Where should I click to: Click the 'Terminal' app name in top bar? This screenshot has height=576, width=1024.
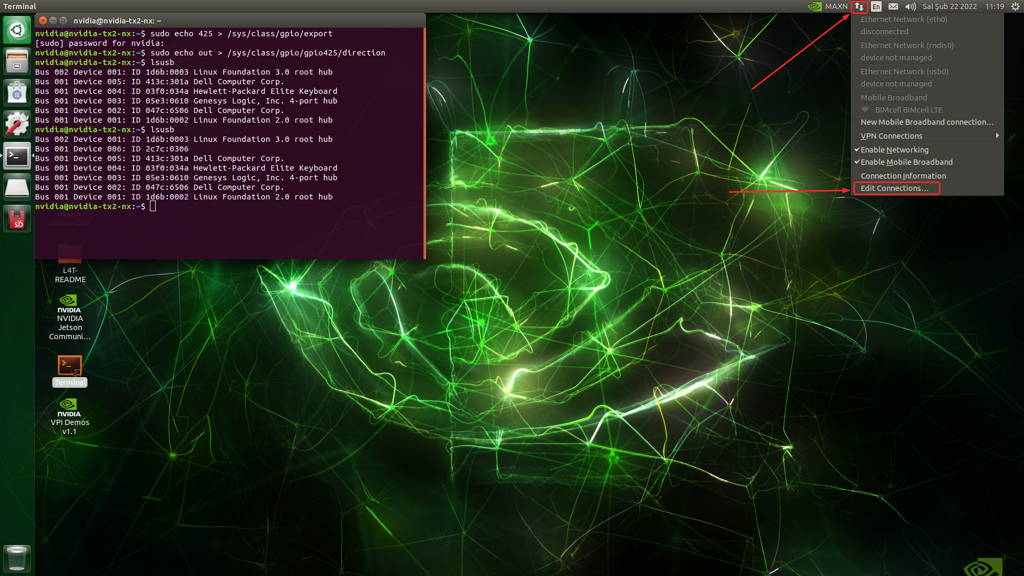tap(20, 7)
